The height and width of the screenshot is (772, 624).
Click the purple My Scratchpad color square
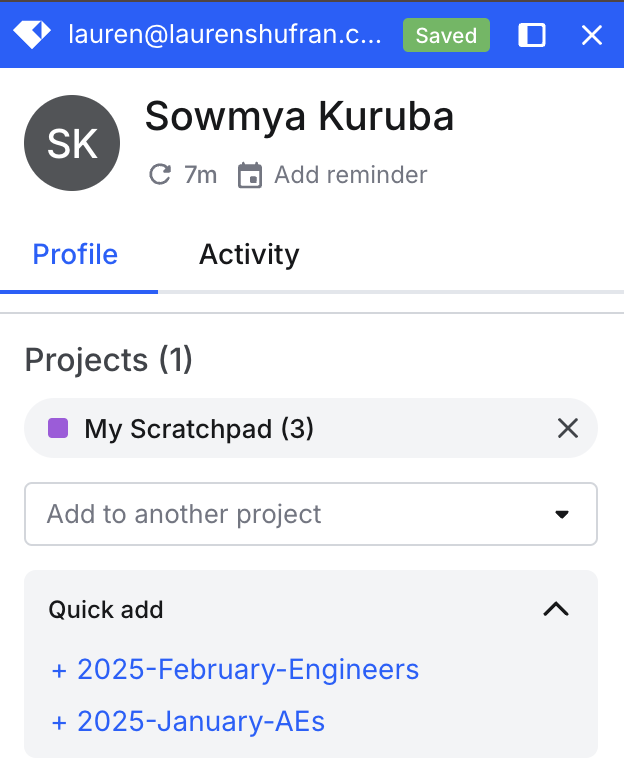click(x=58, y=428)
